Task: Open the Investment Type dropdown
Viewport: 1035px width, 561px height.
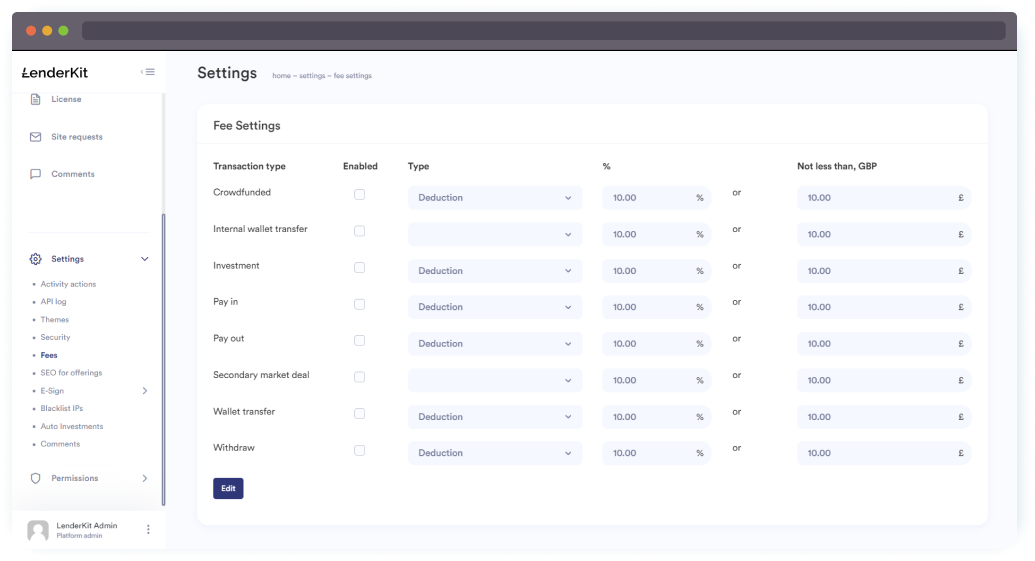Action: [495, 271]
